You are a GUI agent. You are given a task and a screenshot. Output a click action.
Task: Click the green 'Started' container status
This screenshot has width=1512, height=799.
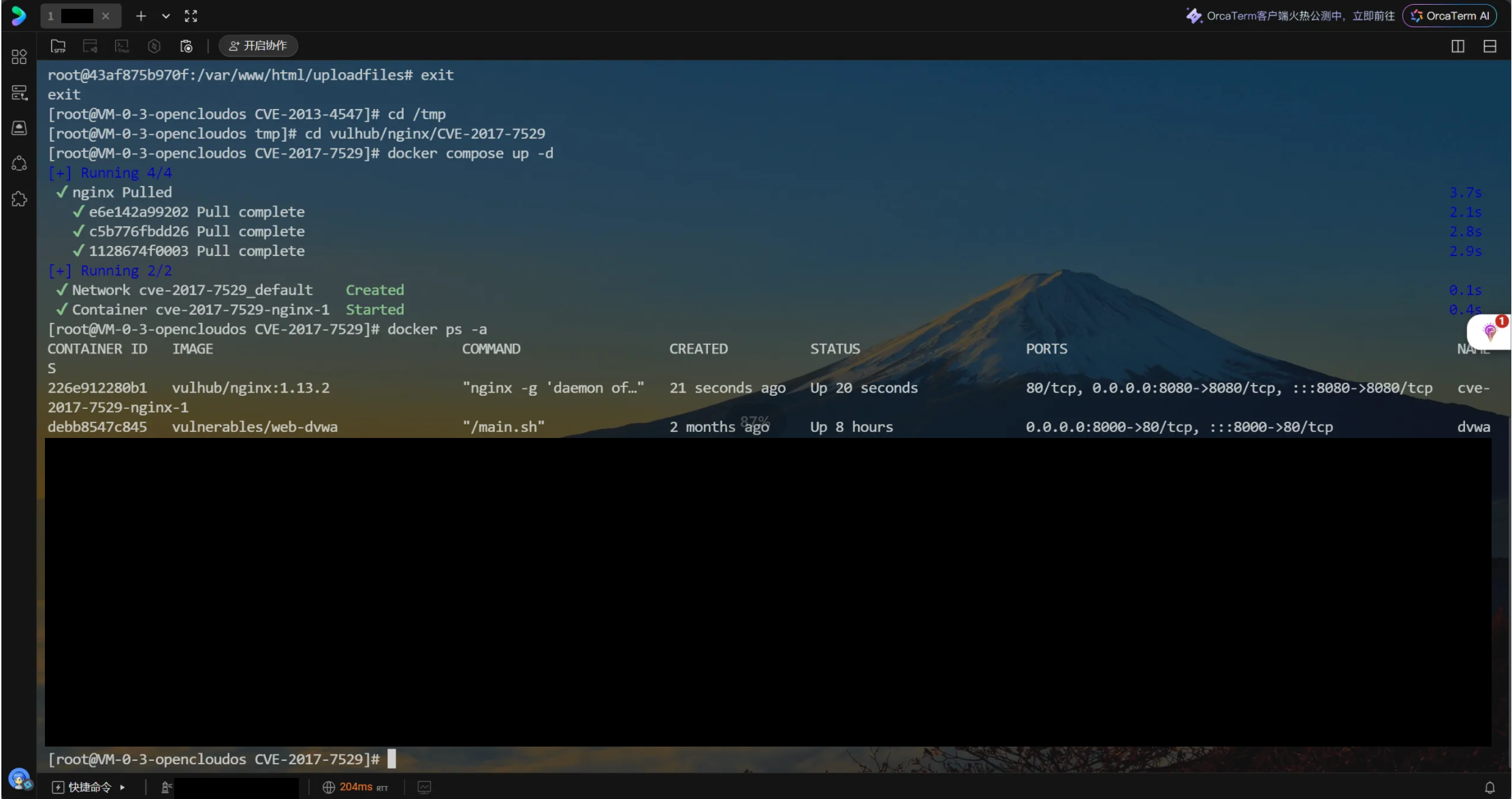[374, 309]
